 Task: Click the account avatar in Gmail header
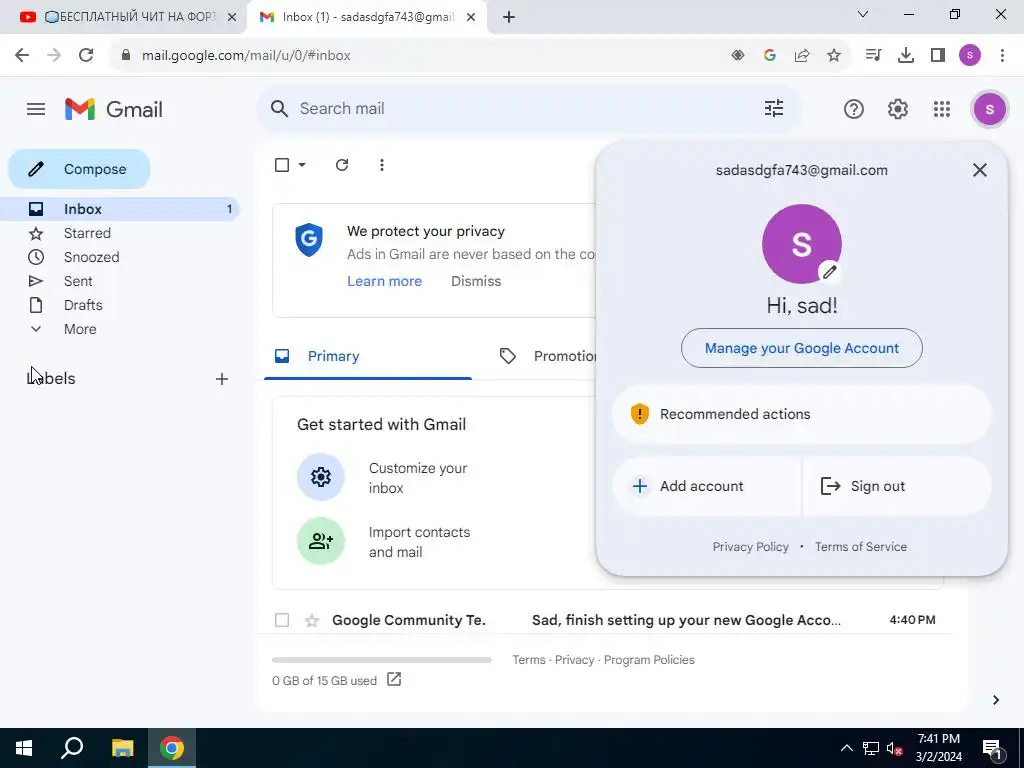click(989, 109)
